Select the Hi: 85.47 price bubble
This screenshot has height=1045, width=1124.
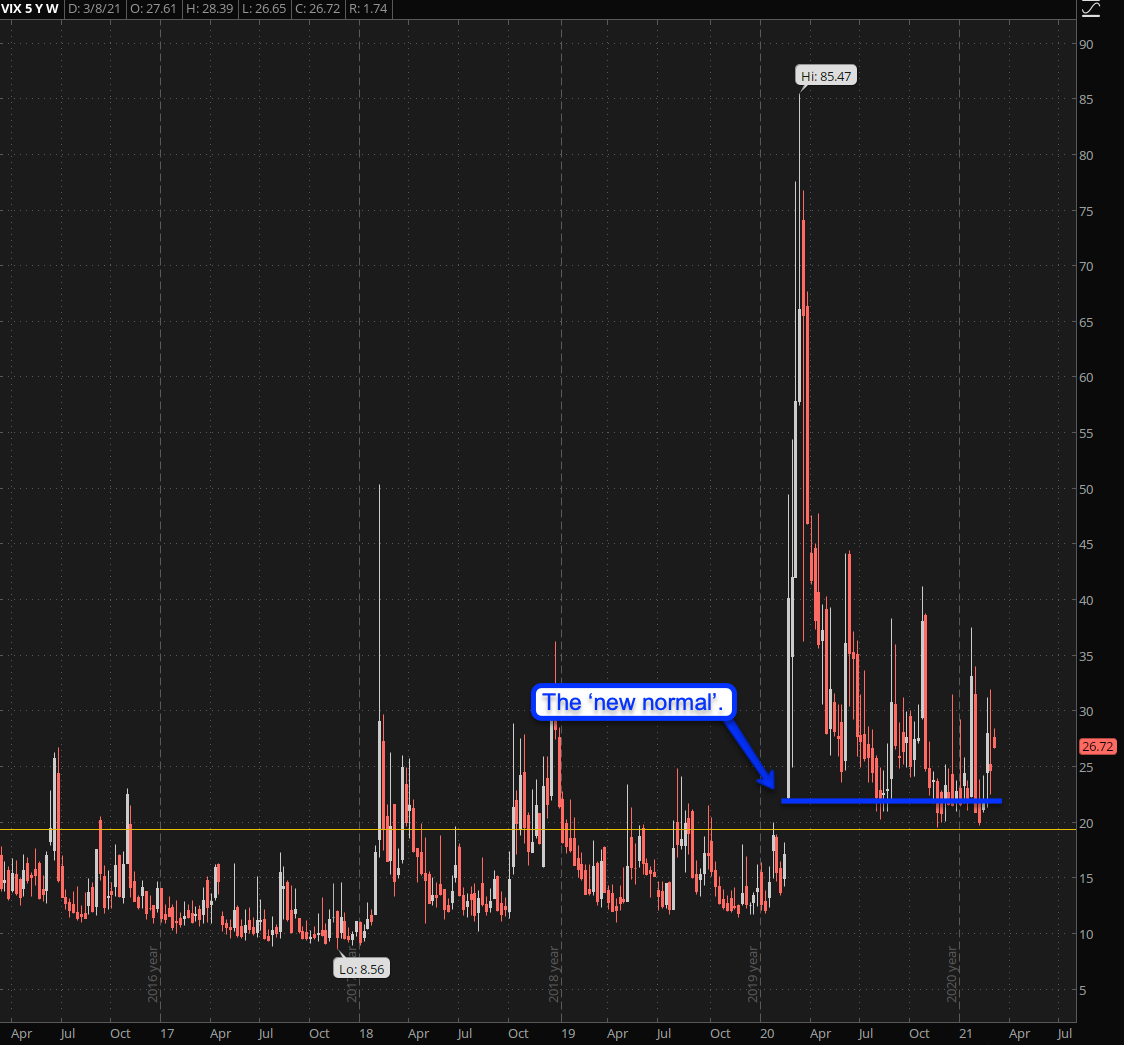click(x=826, y=76)
